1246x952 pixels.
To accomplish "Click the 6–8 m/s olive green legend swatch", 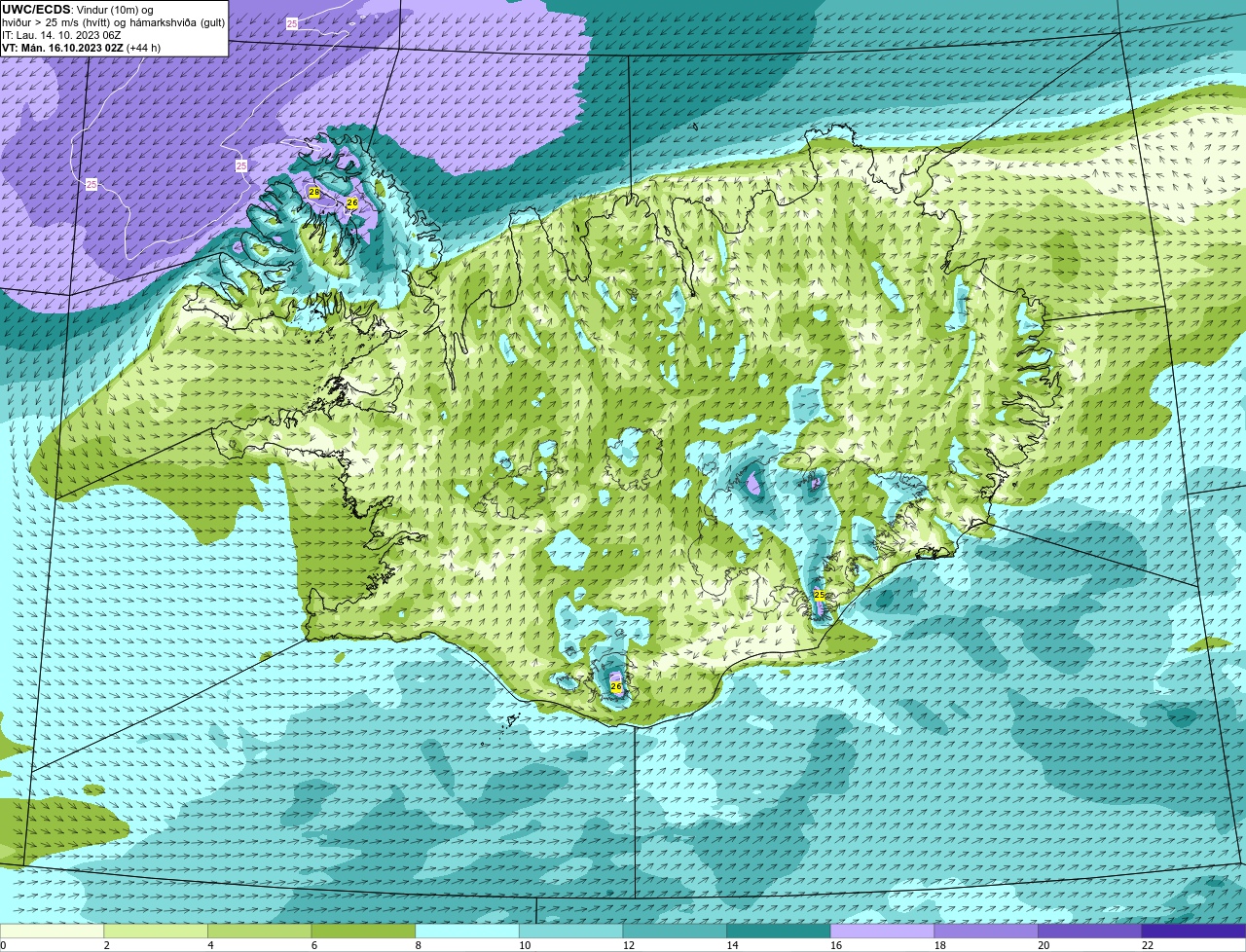I will pos(363,931).
